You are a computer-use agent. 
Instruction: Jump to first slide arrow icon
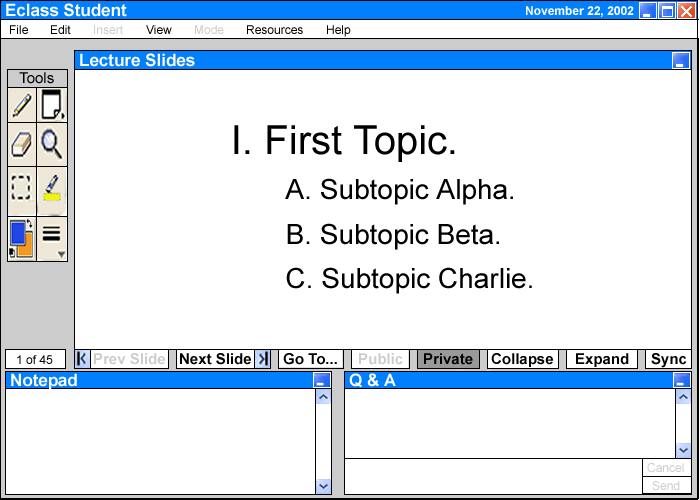82,359
